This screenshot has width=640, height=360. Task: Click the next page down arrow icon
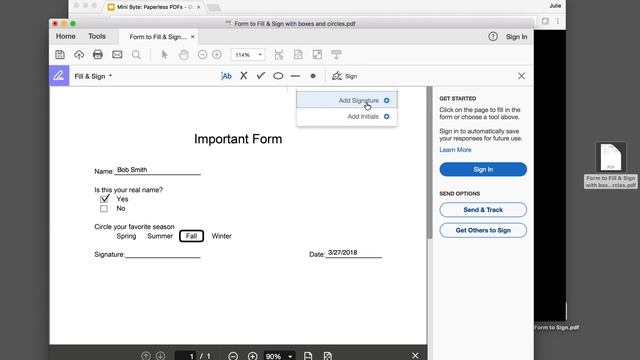click(160, 356)
